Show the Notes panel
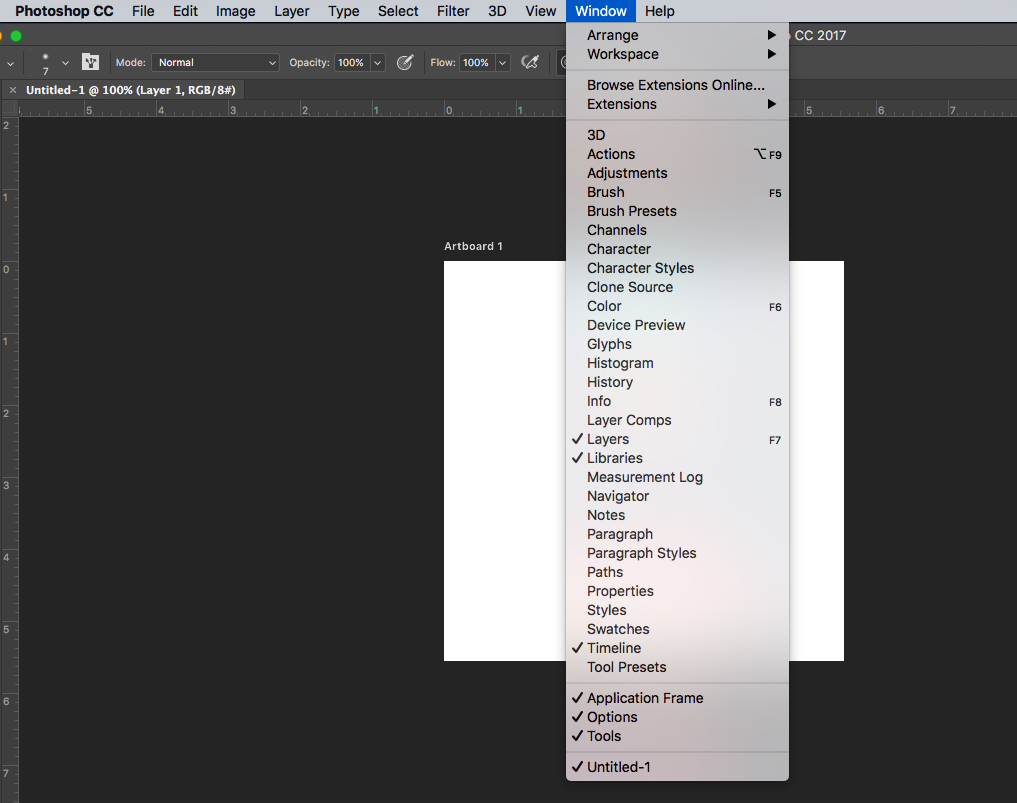The height and width of the screenshot is (803, 1017). pyautogui.click(x=677, y=515)
